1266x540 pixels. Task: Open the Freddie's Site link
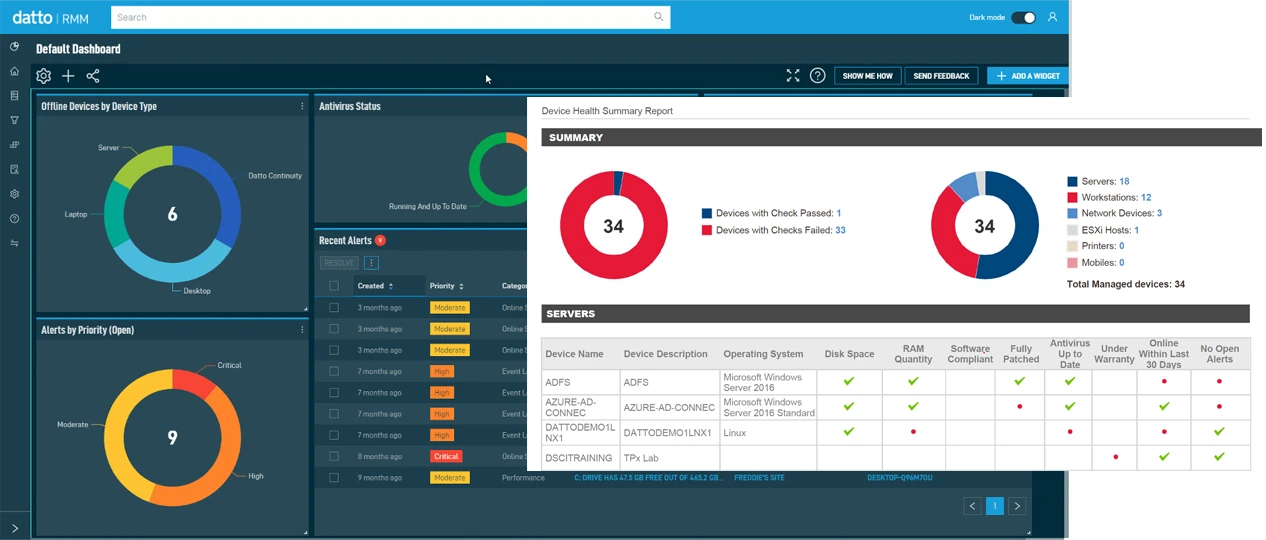click(761, 478)
